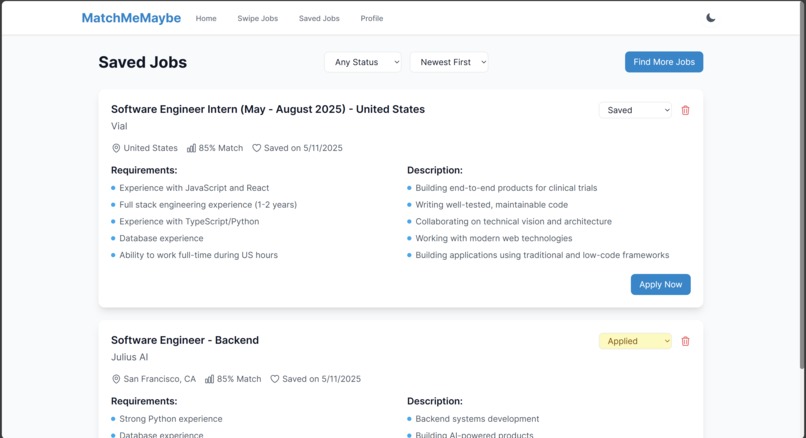Change the Saved status dropdown on Vial job

[635, 110]
